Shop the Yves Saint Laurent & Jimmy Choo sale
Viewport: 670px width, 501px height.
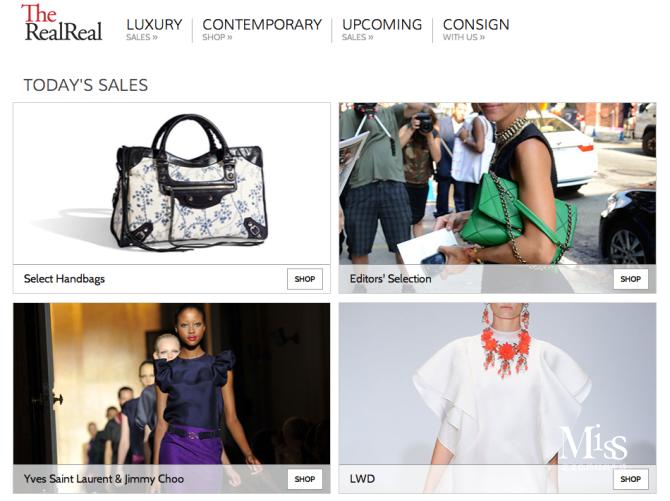coord(305,479)
